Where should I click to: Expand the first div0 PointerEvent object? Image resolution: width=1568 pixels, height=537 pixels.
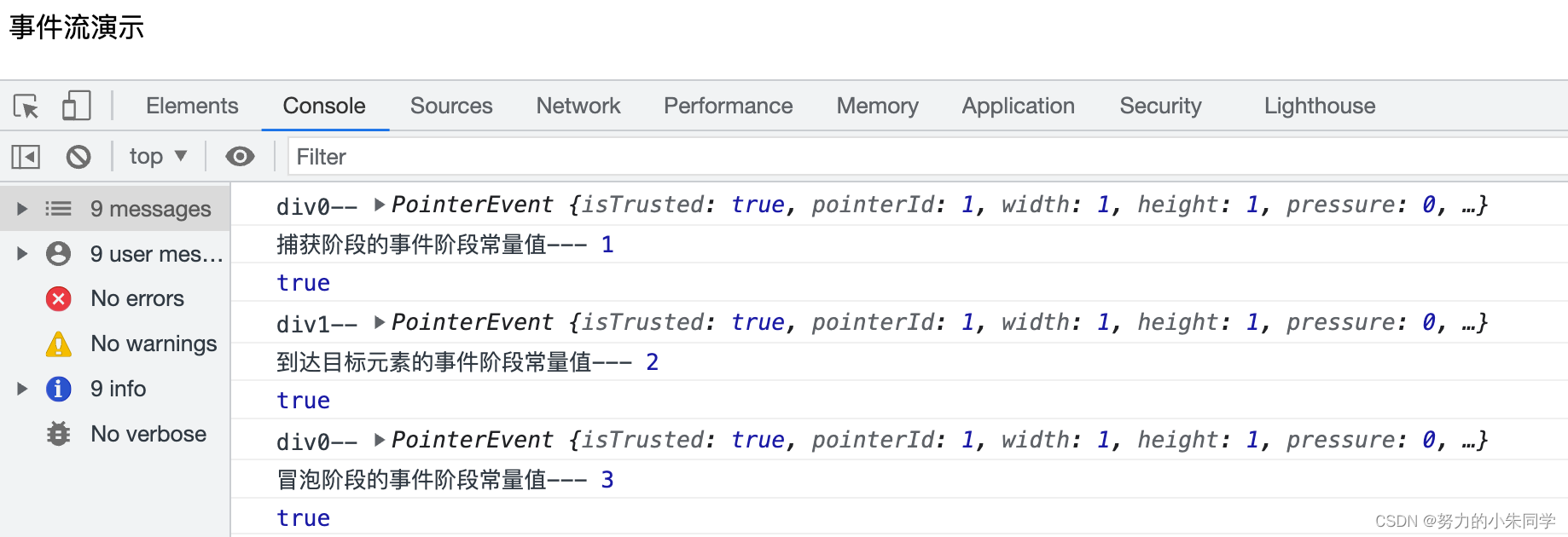380,205
